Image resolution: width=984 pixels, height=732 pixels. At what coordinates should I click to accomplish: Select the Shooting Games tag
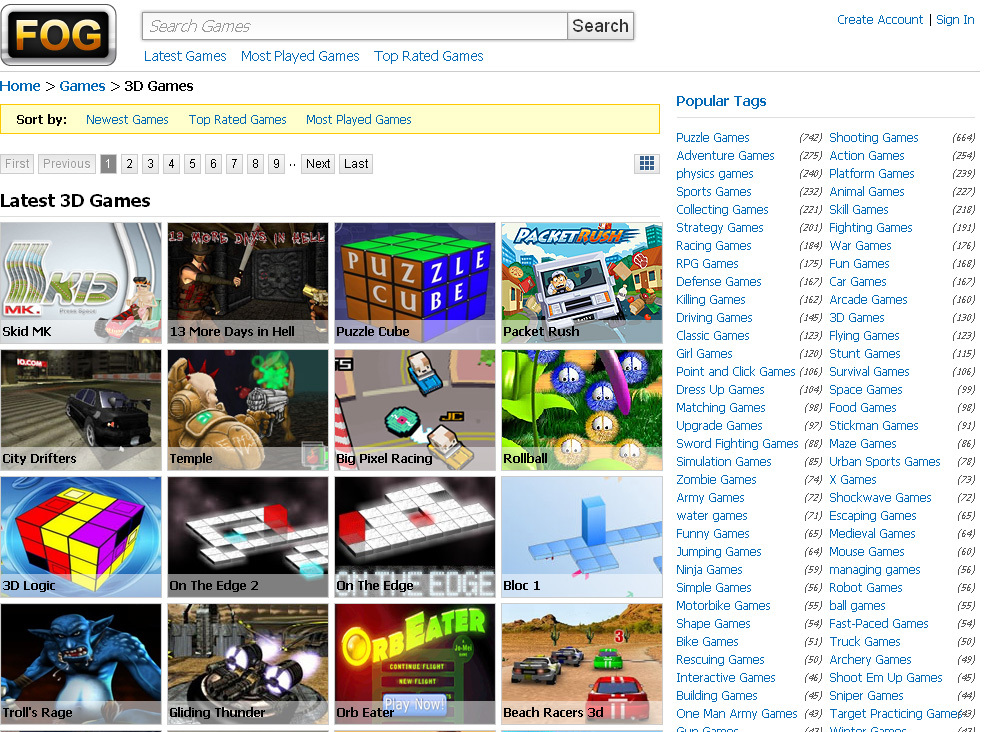click(873, 137)
